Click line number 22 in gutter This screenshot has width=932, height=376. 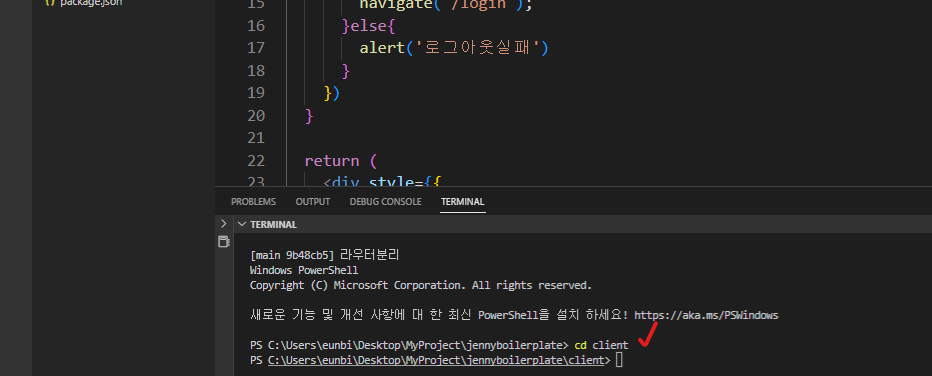click(x=256, y=161)
